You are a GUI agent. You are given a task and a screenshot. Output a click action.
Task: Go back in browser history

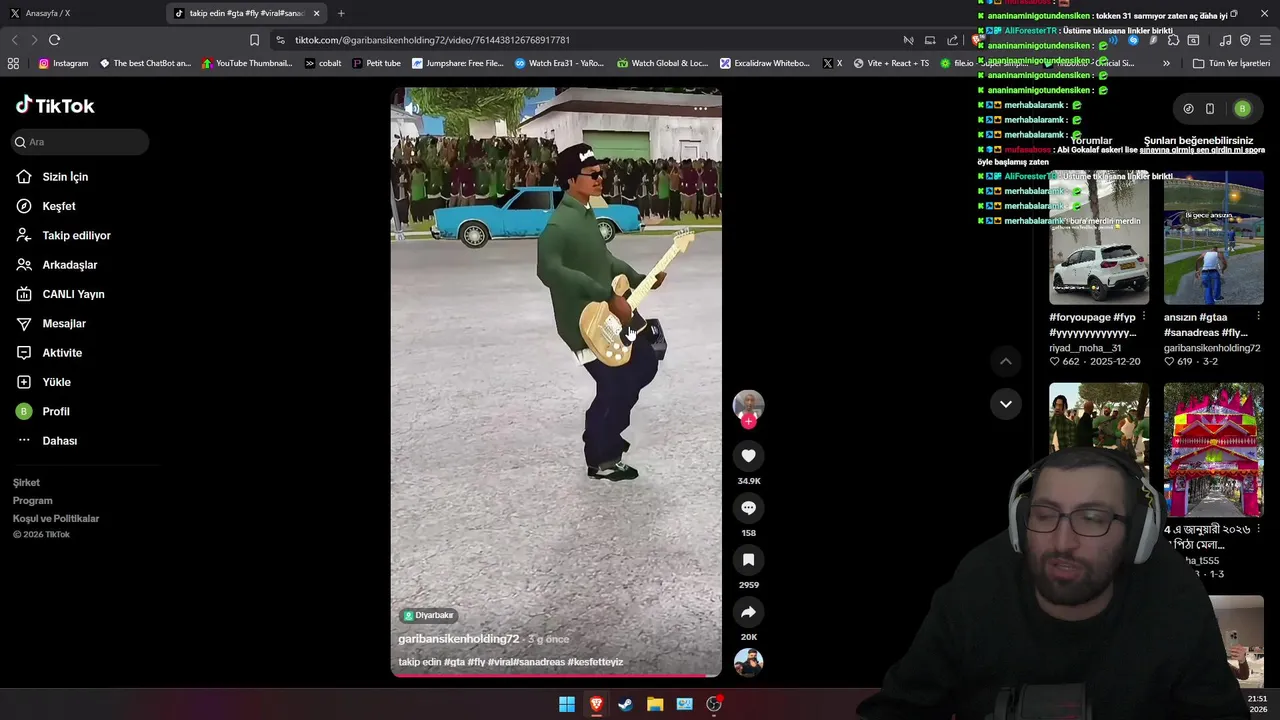tap(14, 40)
